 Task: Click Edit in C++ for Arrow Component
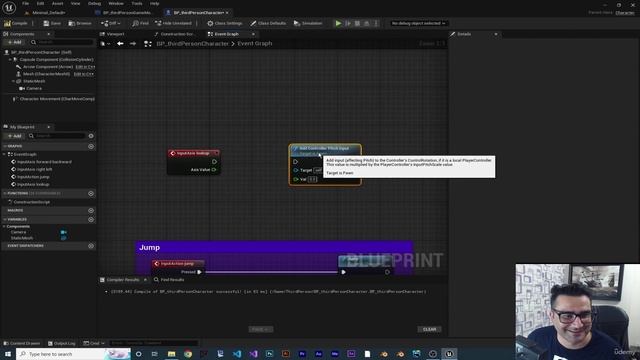click(x=85, y=67)
